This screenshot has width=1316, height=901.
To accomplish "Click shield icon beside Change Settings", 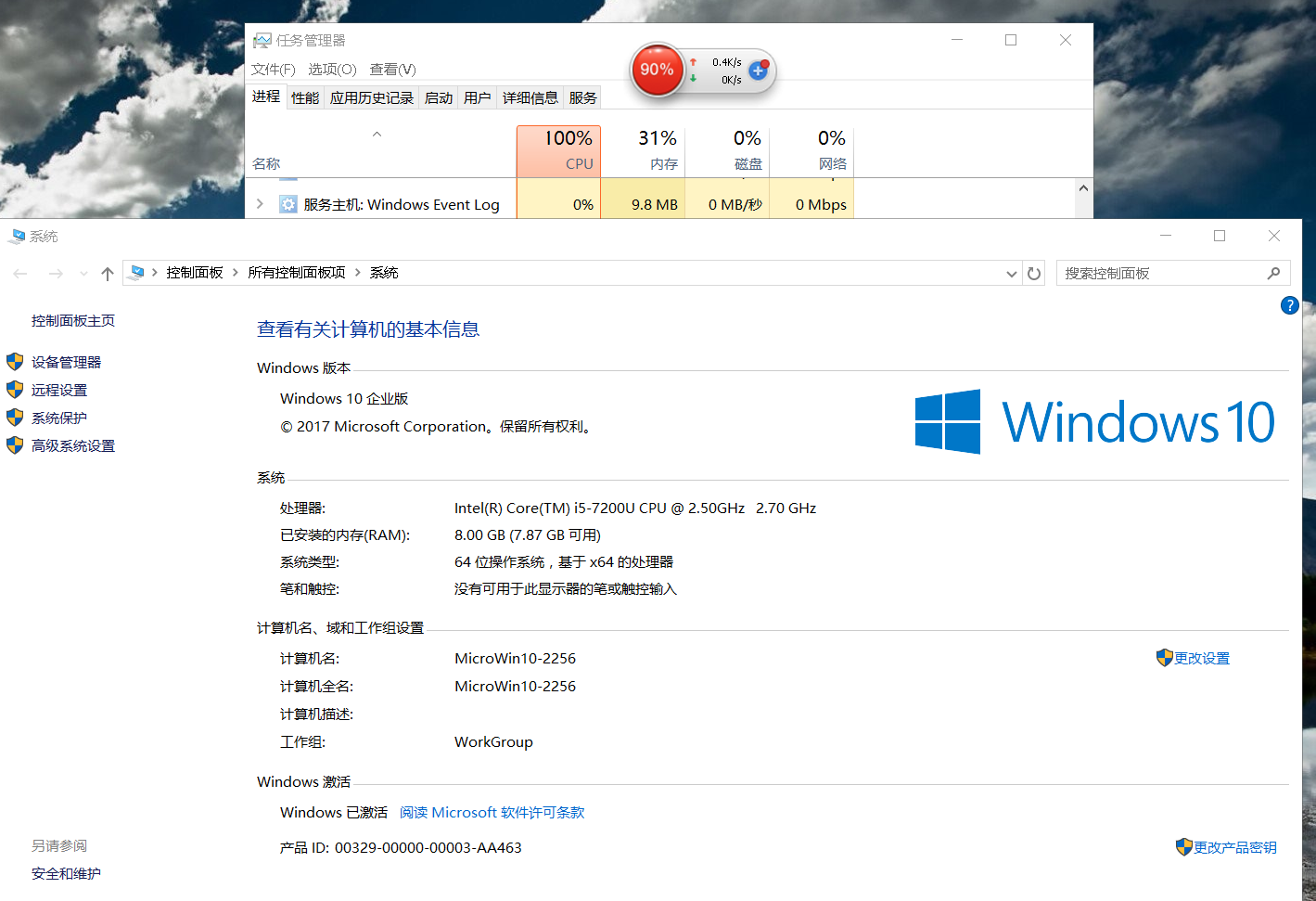I will click(x=1165, y=658).
